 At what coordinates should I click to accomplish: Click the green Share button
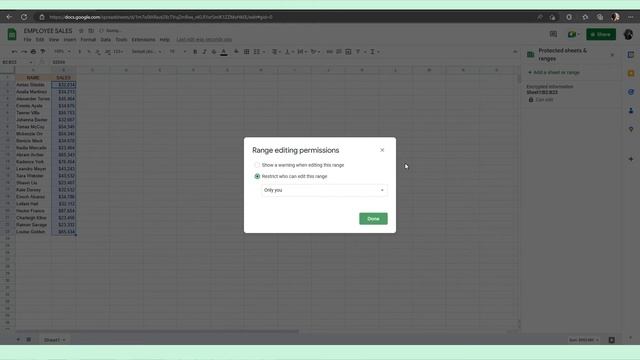tap(601, 34)
